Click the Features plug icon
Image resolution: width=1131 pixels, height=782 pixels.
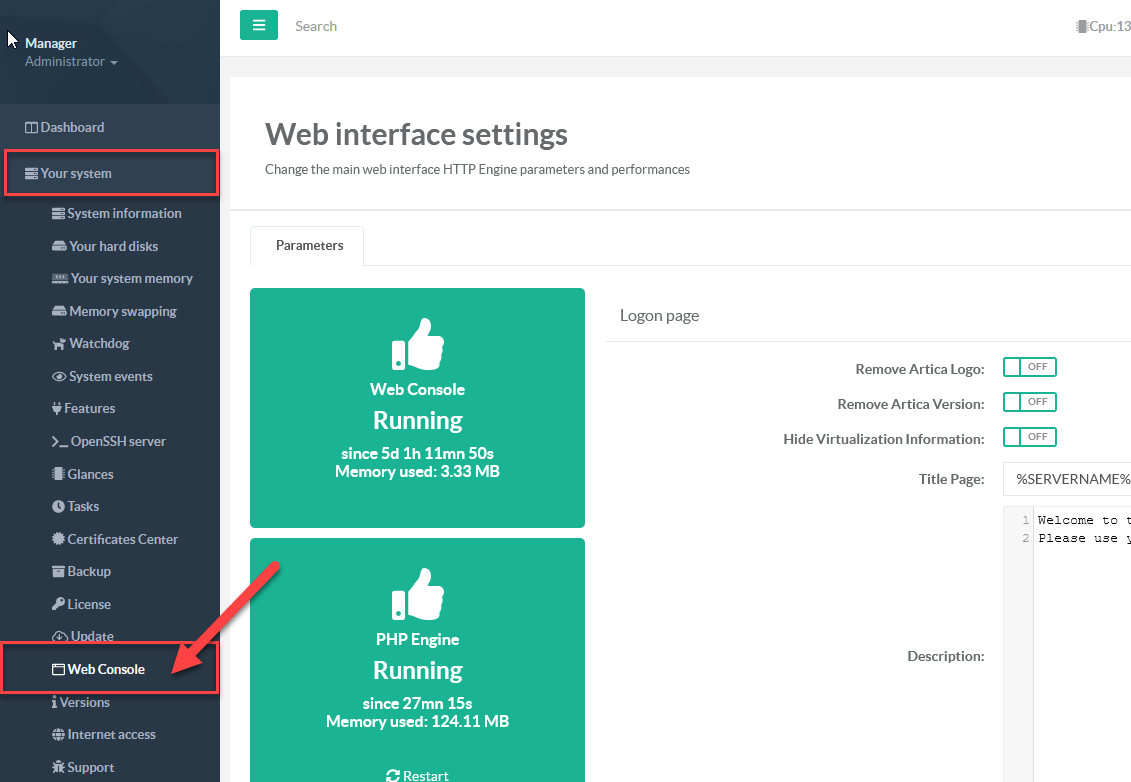tap(57, 409)
